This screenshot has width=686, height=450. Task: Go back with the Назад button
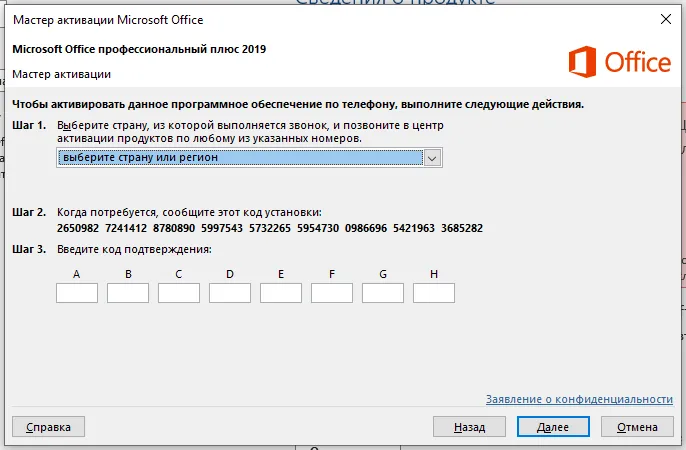(469, 427)
